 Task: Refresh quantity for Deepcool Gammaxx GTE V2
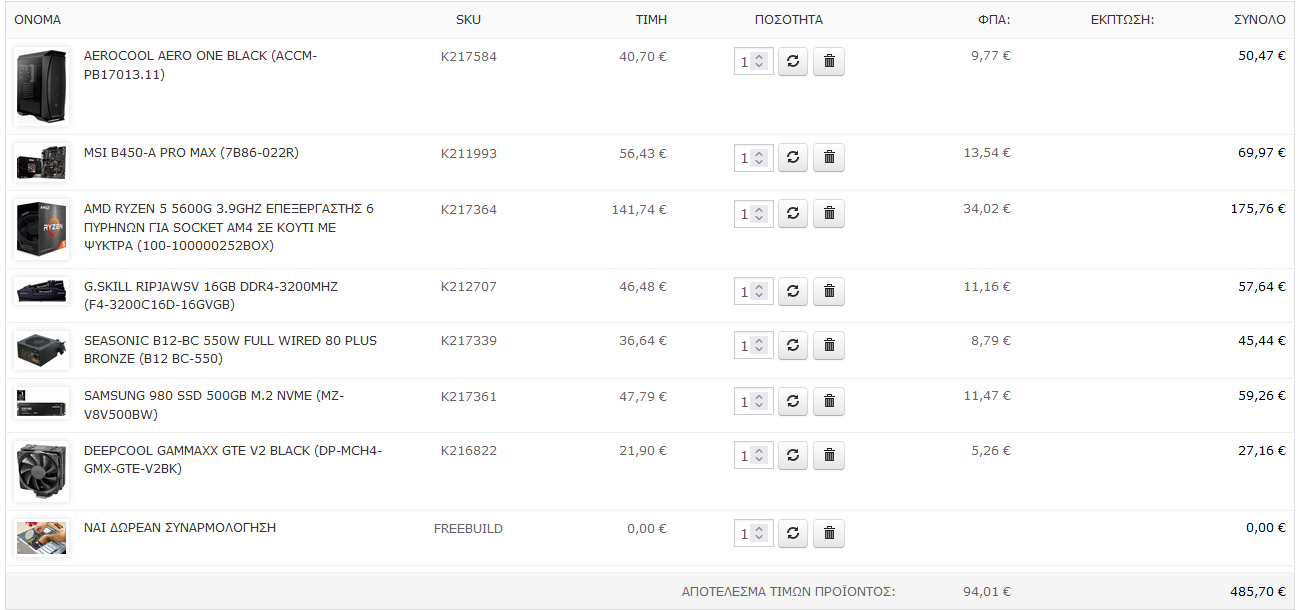pos(793,456)
